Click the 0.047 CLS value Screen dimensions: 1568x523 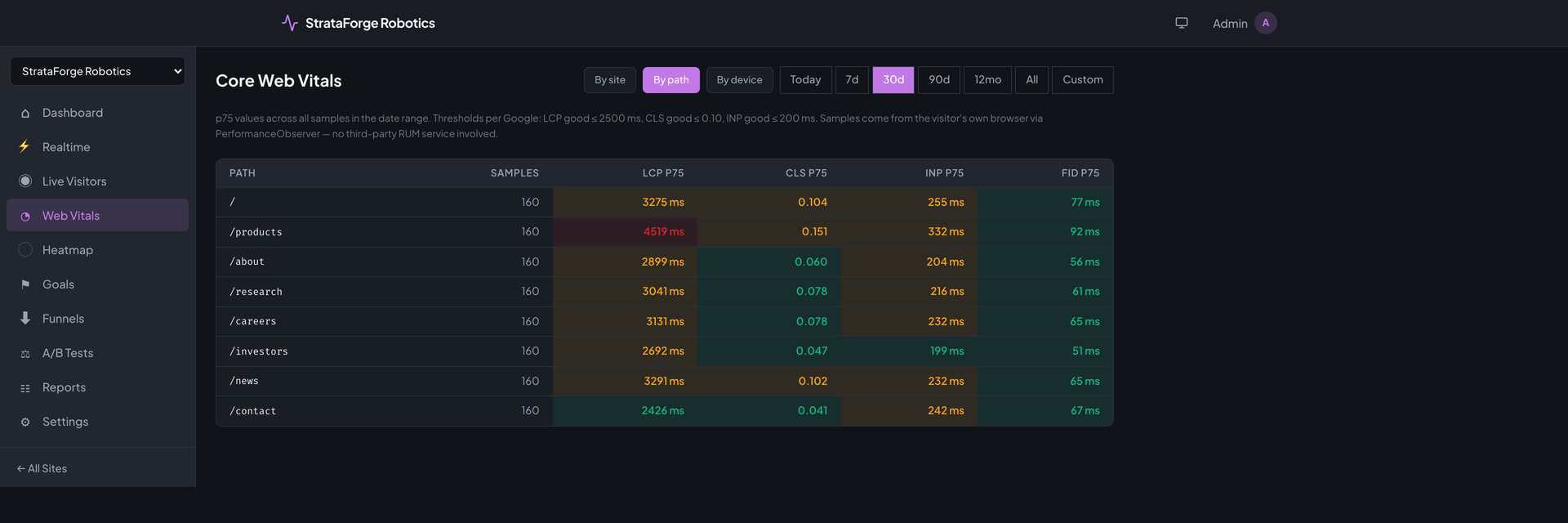tap(812, 351)
